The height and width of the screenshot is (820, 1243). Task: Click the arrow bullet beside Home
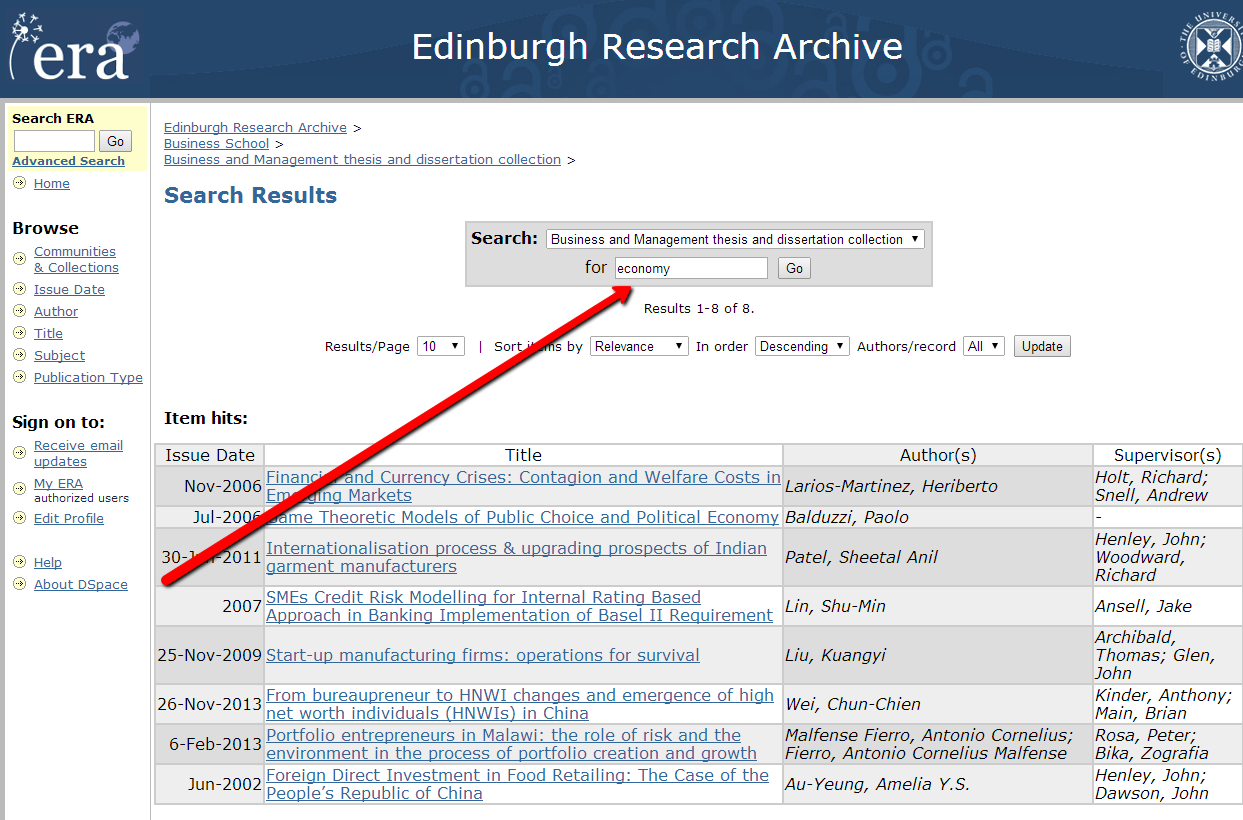point(20,183)
